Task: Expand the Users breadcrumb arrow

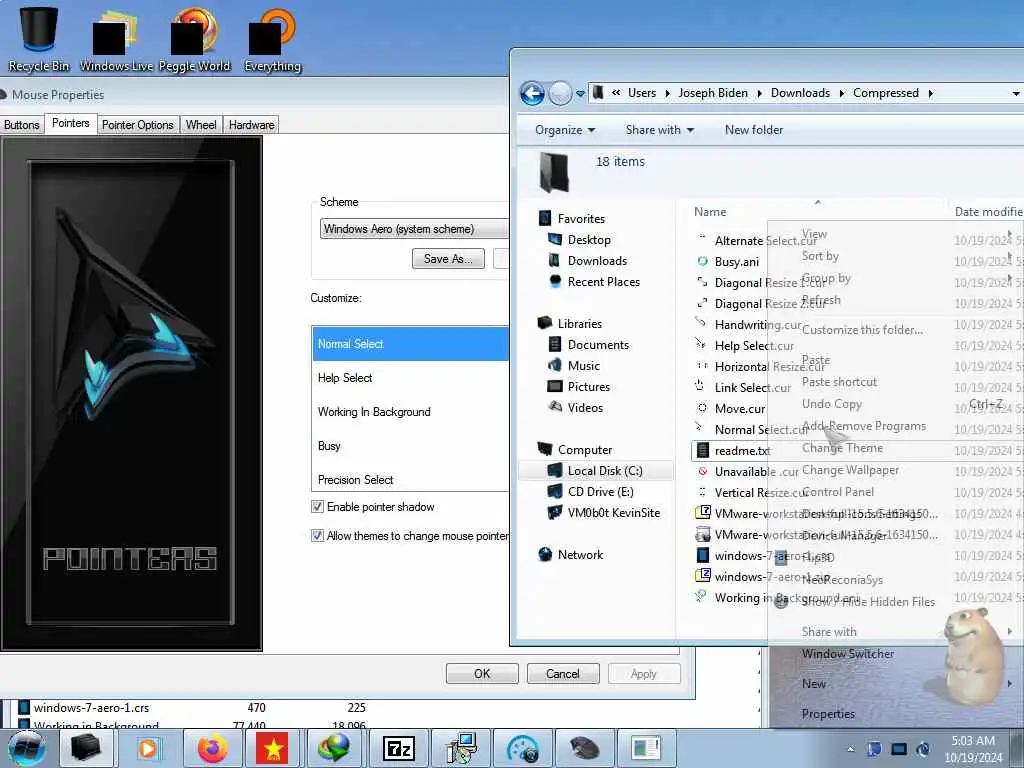Action: click(667, 93)
